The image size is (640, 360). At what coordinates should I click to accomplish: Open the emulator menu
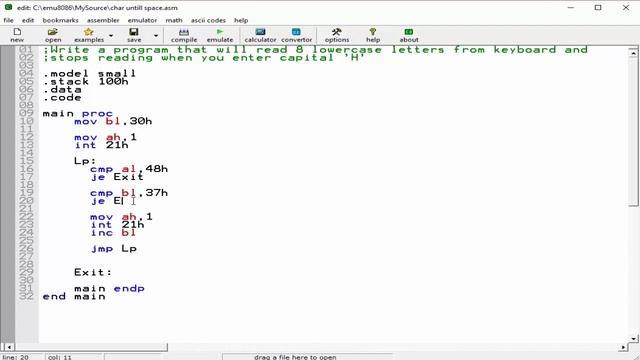coord(142,20)
